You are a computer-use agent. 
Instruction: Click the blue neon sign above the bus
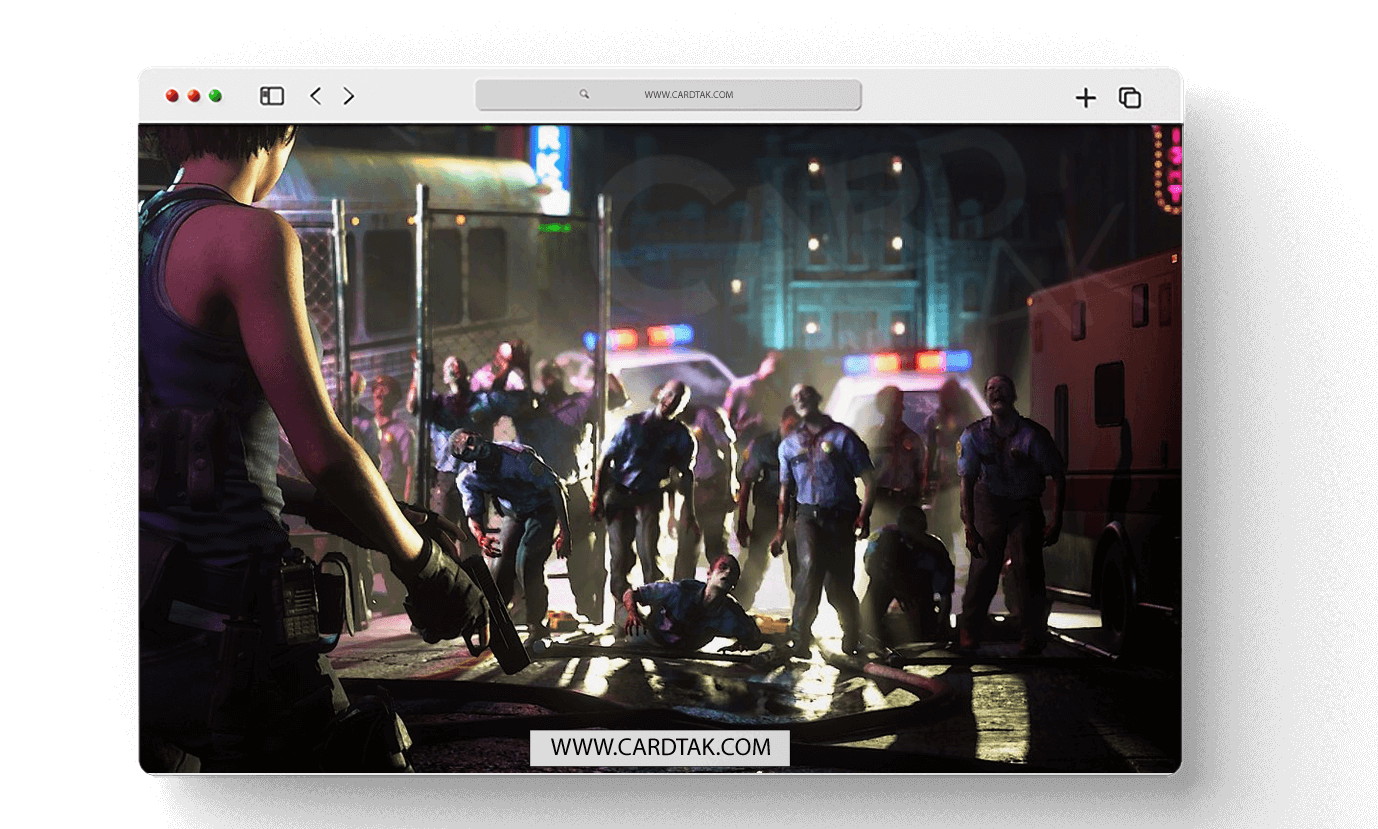coord(551,165)
